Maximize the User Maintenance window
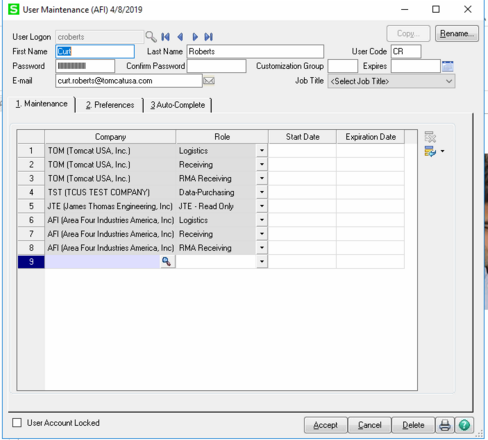The image size is (488, 440). pyautogui.click(x=436, y=9)
